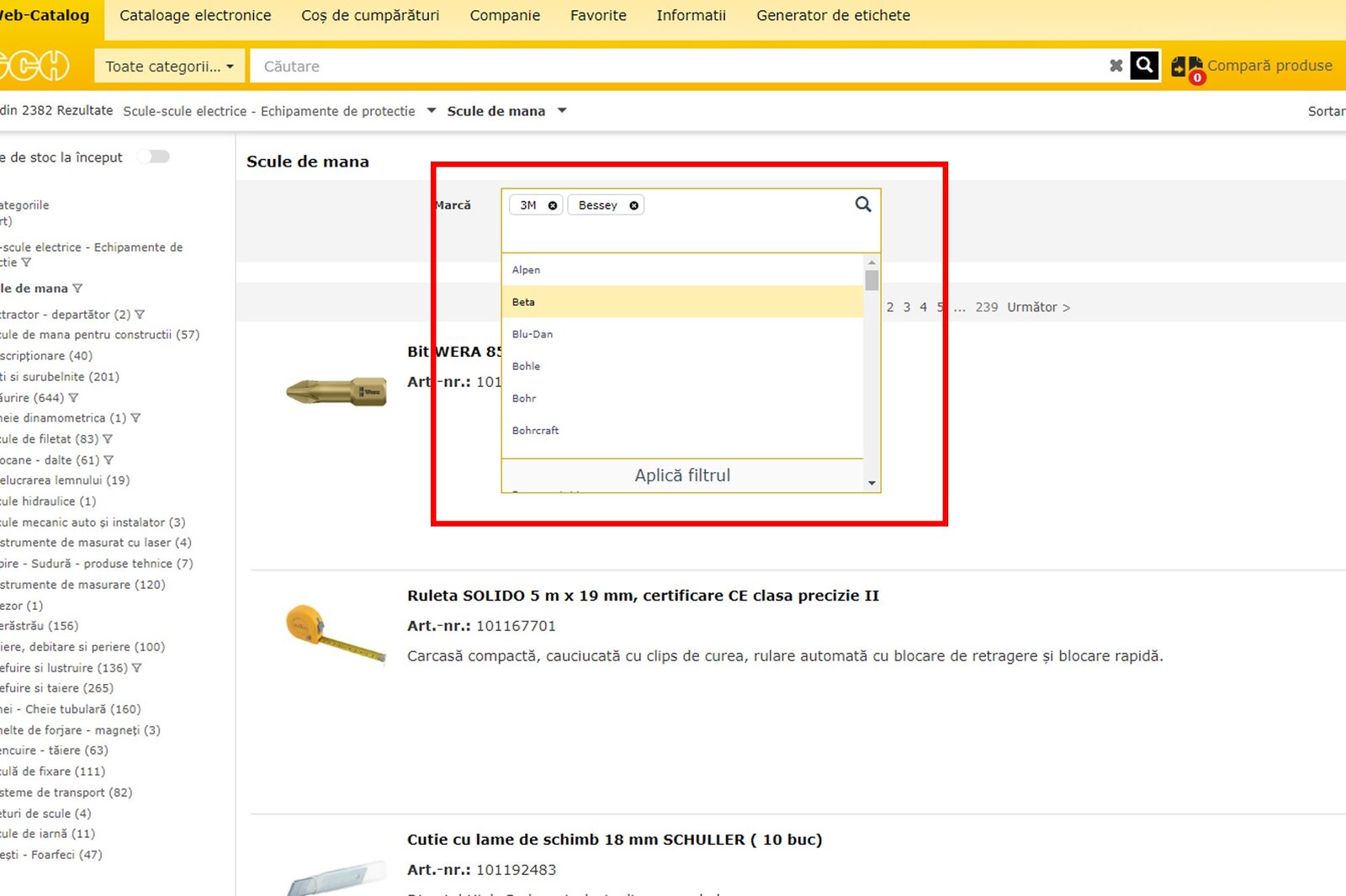This screenshot has height=896, width=1346.
Task: Open Cutie cu lame de schimb SCHULLER
Action: 614,840
